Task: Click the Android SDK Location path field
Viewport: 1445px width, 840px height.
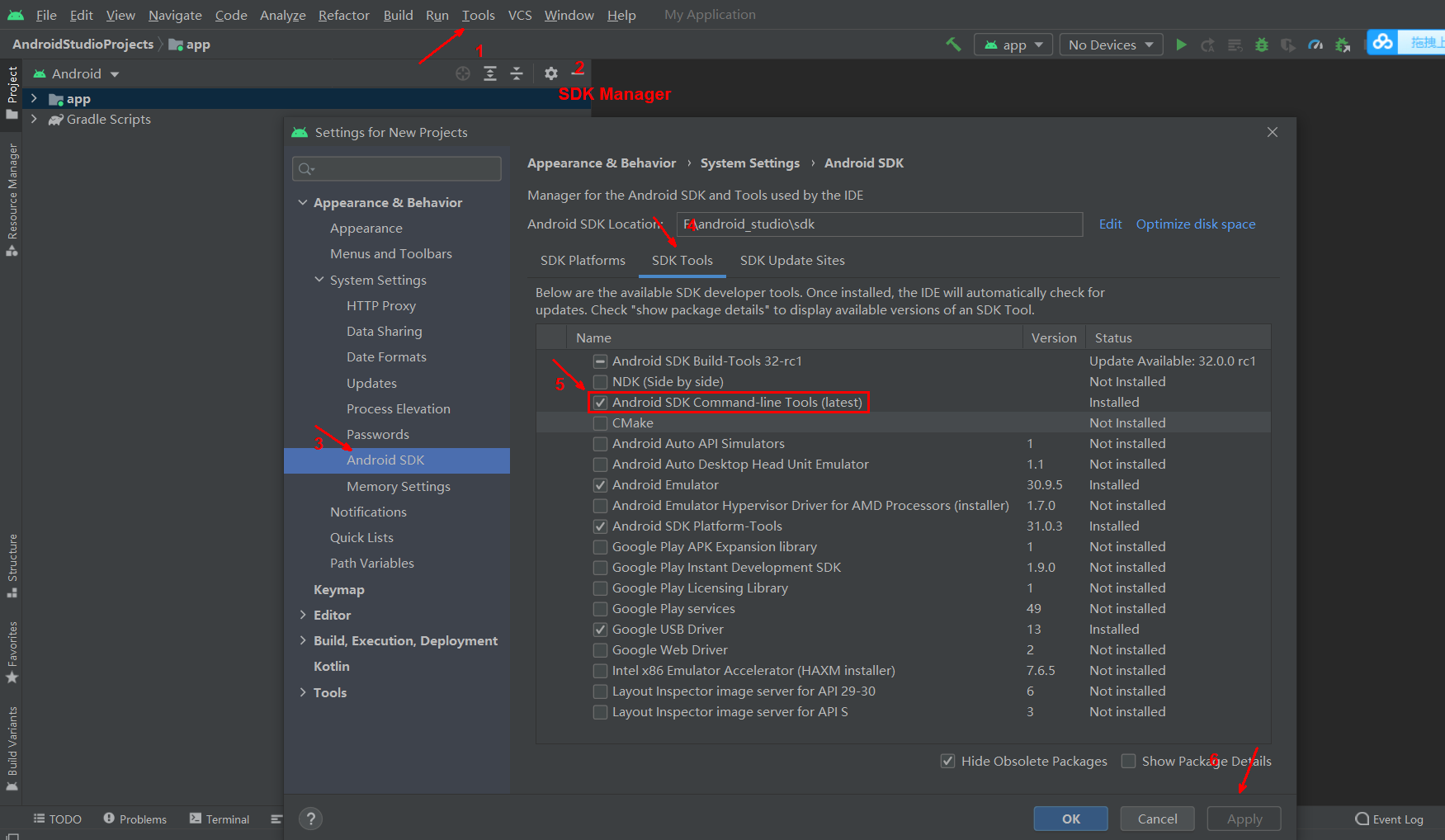Action: [x=880, y=224]
